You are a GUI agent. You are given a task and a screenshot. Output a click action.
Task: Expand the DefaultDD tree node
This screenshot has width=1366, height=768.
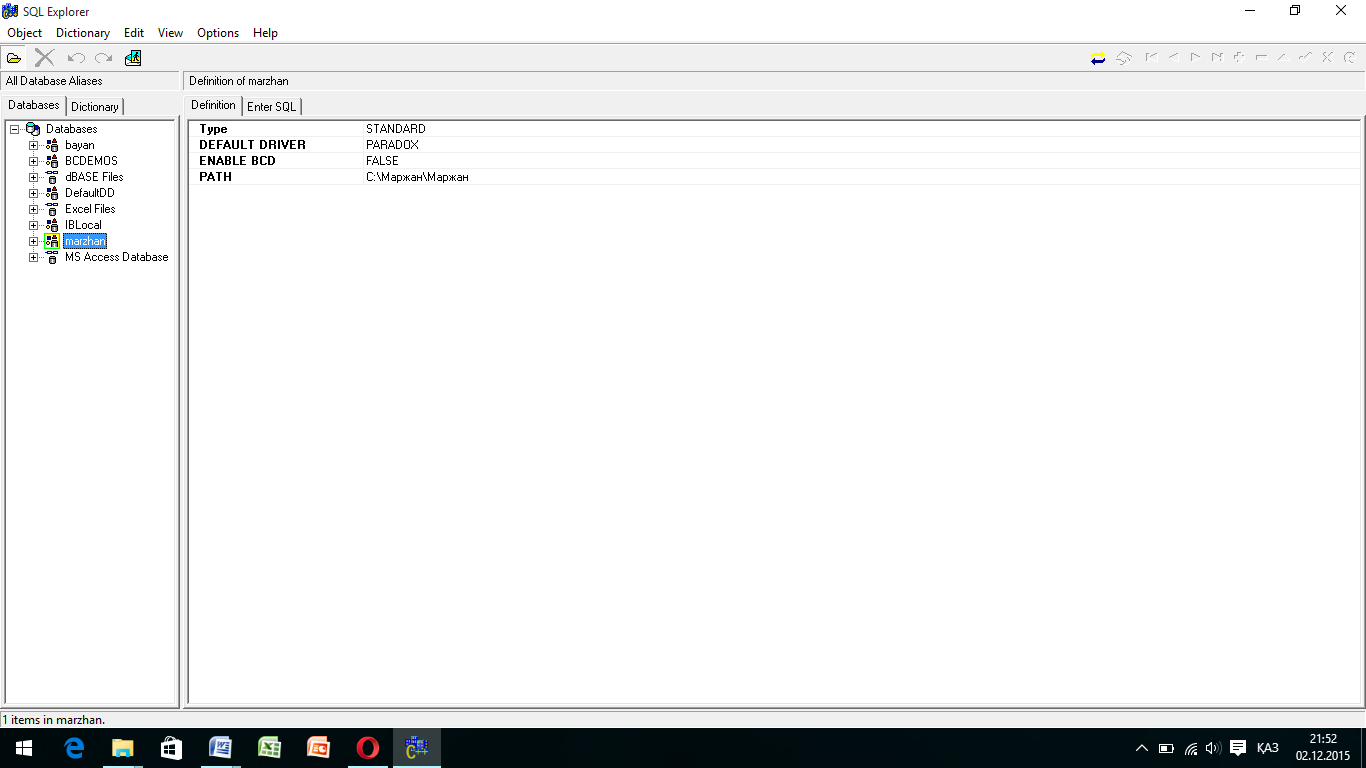(34, 193)
